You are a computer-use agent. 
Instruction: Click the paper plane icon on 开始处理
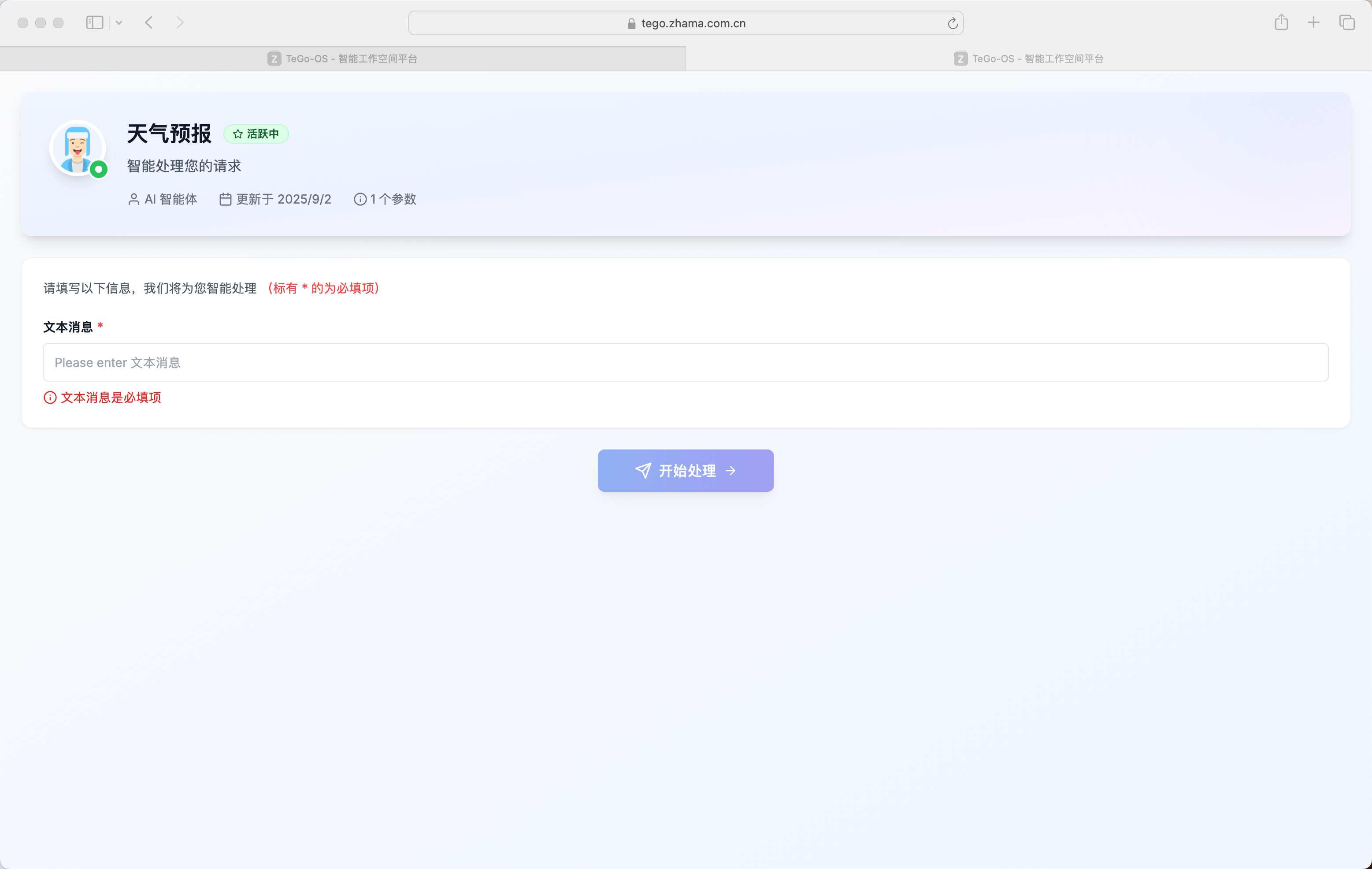click(643, 471)
